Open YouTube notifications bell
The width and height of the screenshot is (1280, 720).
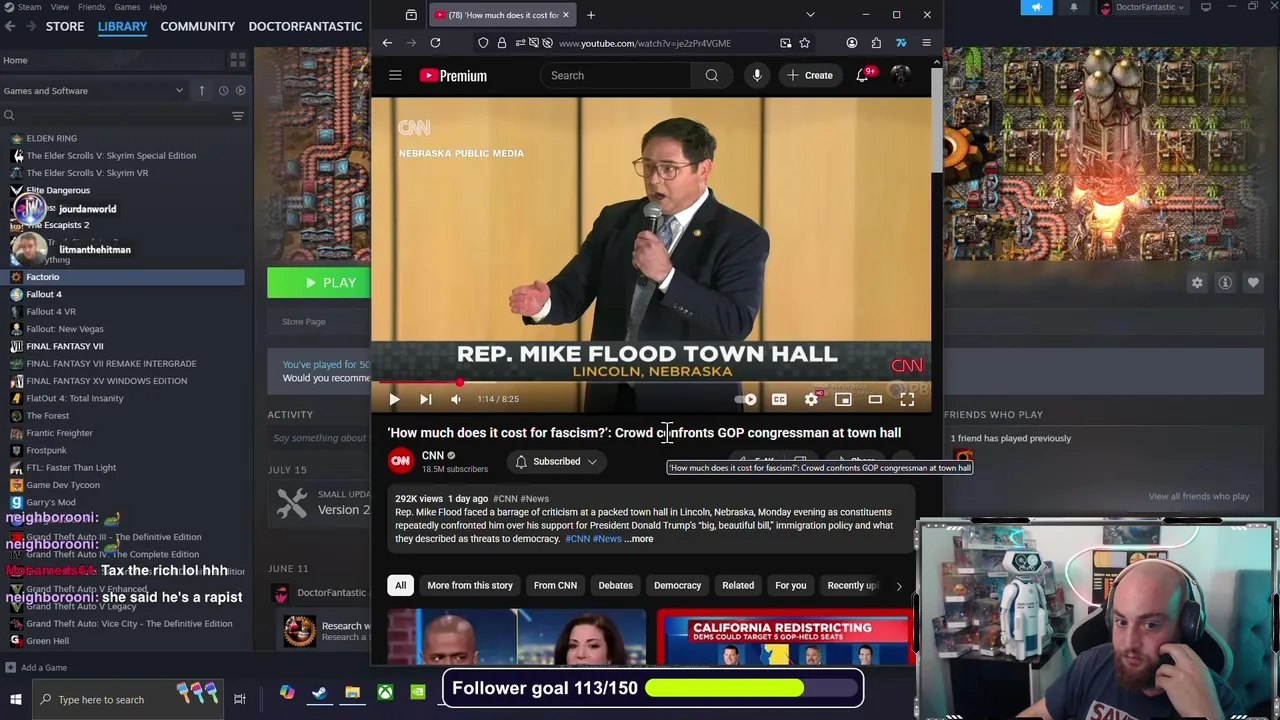point(862,75)
